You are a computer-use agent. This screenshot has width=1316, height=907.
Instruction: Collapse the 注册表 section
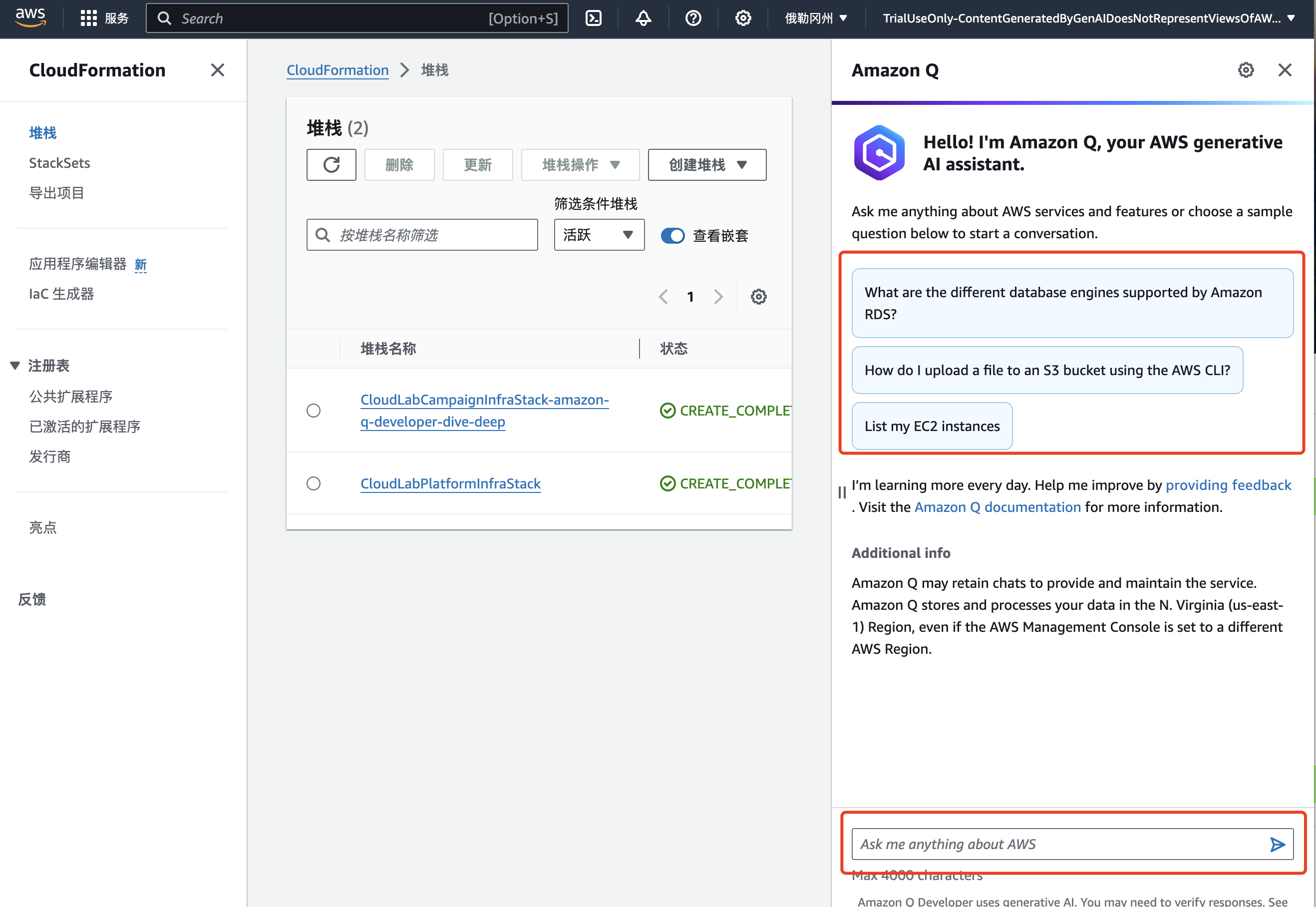[x=15, y=366]
